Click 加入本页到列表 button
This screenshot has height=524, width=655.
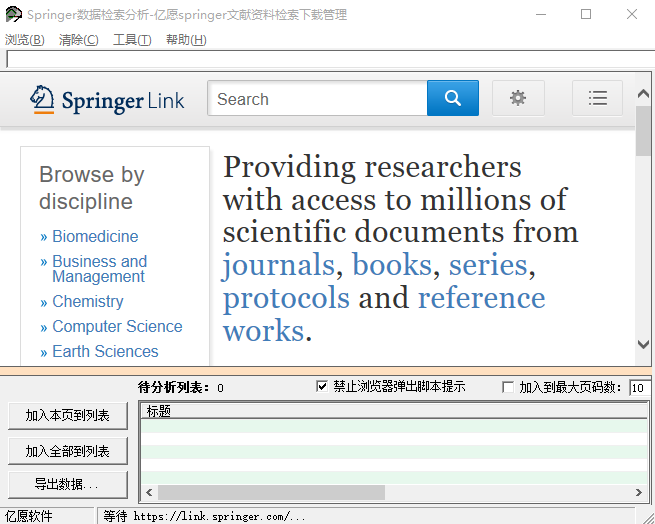click(68, 416)
